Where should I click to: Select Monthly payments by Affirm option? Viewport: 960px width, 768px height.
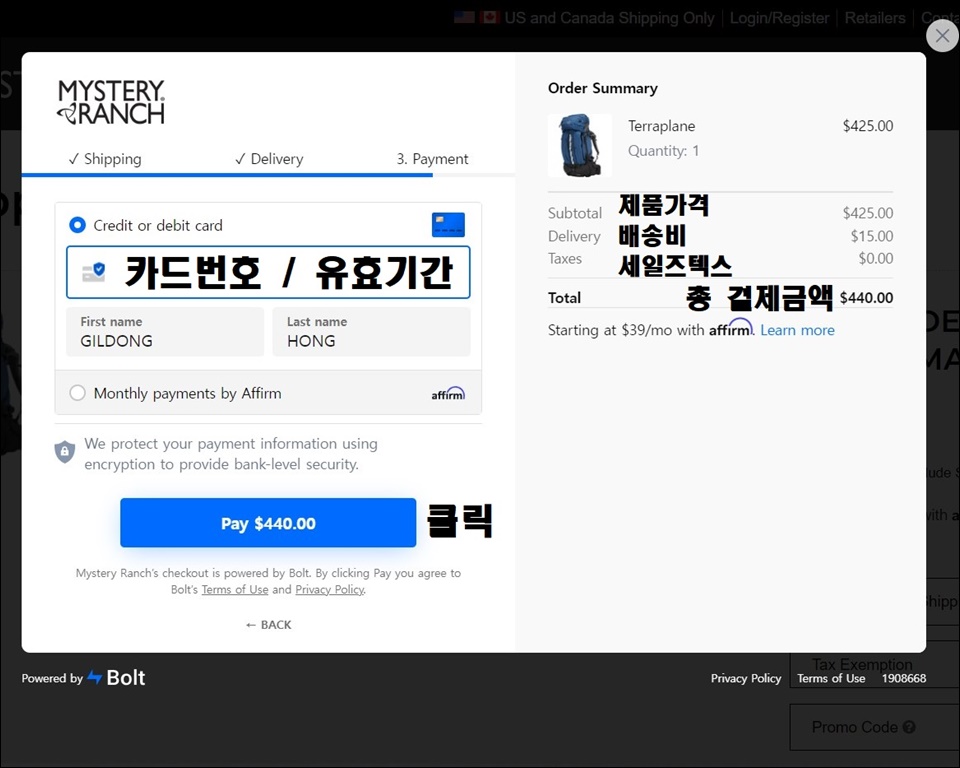tap(77, 393)
